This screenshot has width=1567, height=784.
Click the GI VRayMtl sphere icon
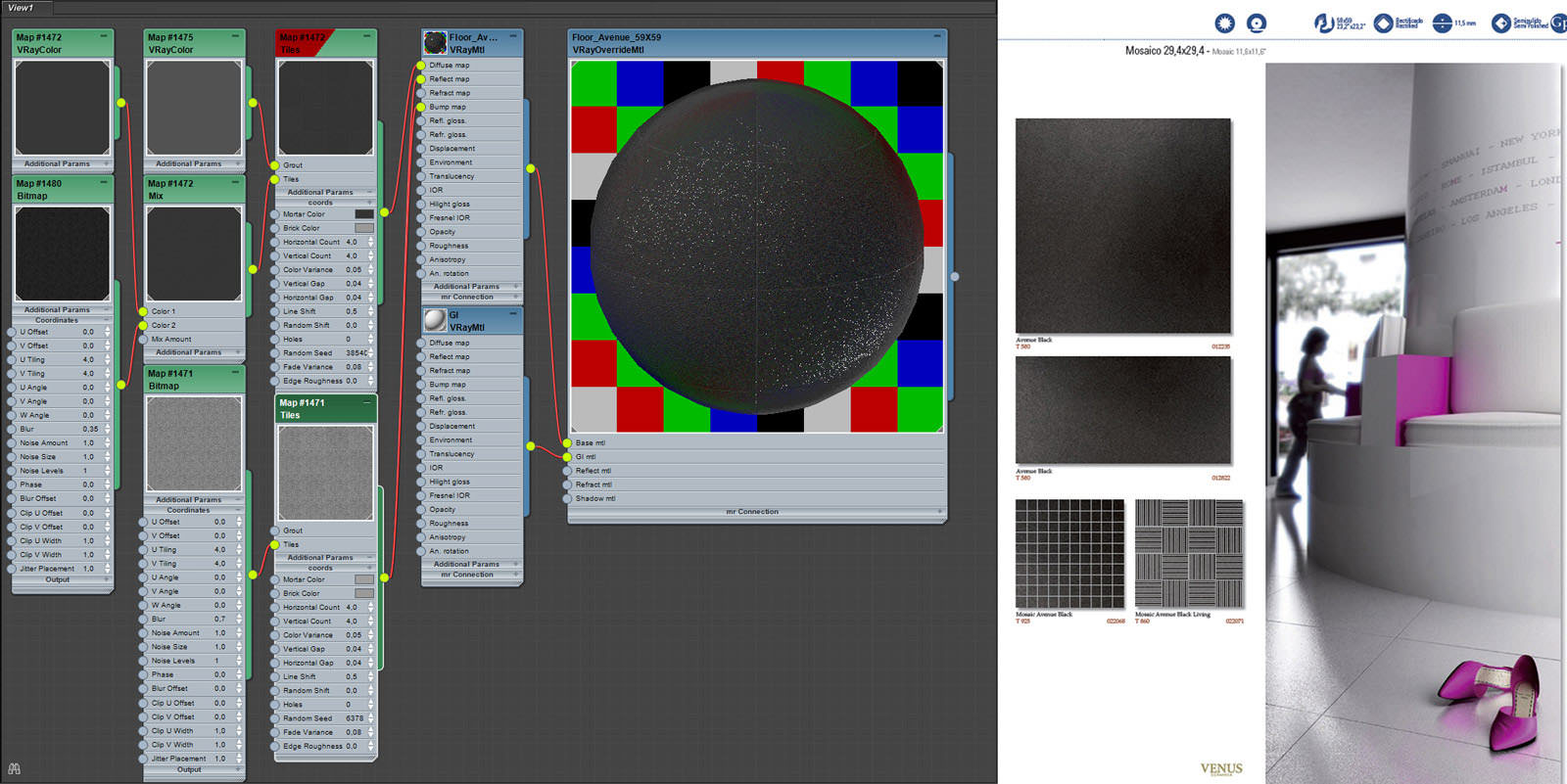click(435, 320)
